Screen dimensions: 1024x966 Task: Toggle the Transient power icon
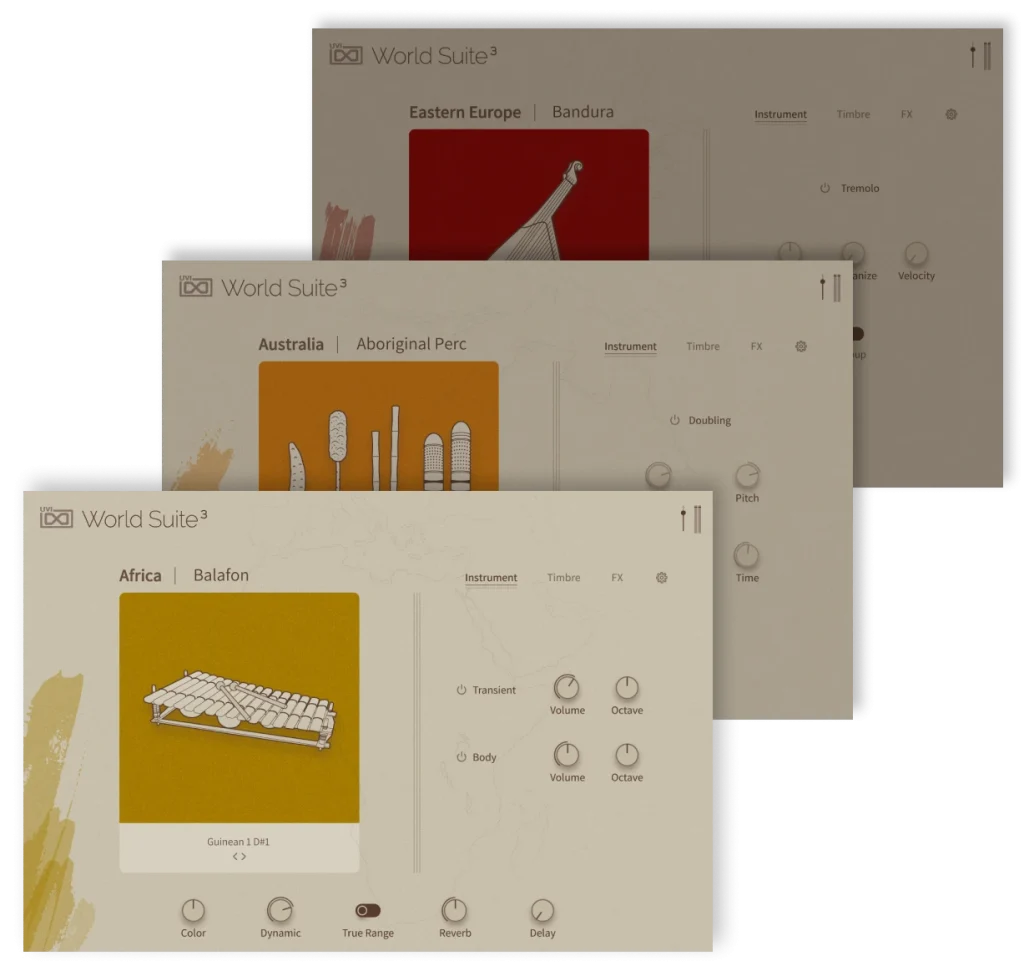click(461, 690)
